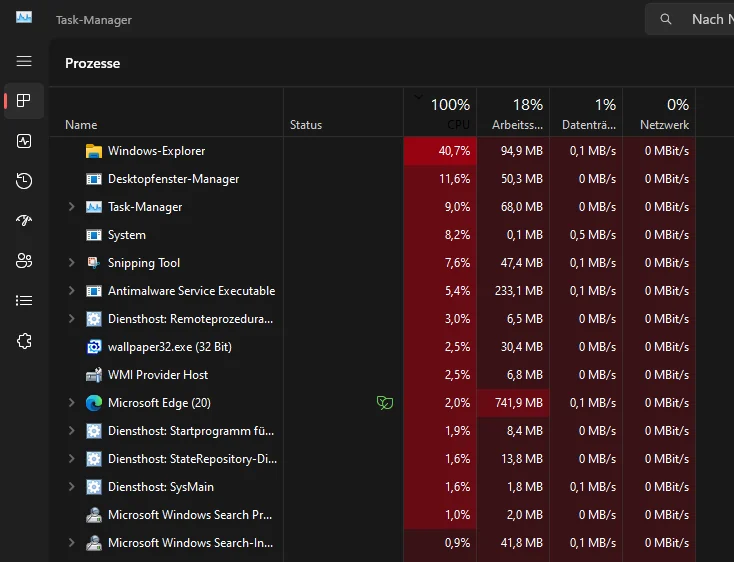The image size is (734, 562).
Task: Expand Diensthost: StateRepository-Di... group
Action: click(71, 459)
